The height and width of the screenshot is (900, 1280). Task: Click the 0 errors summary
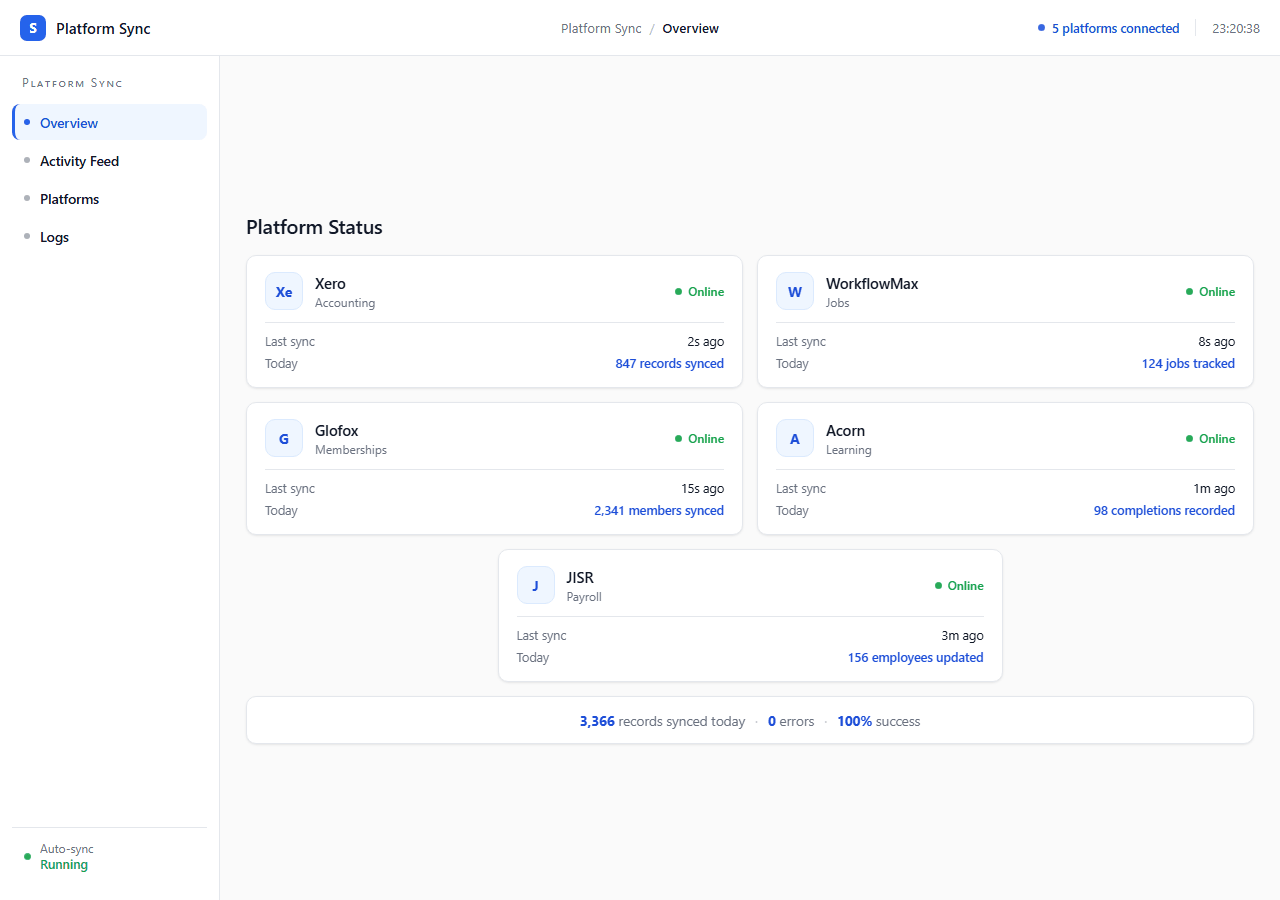(791, 721)
